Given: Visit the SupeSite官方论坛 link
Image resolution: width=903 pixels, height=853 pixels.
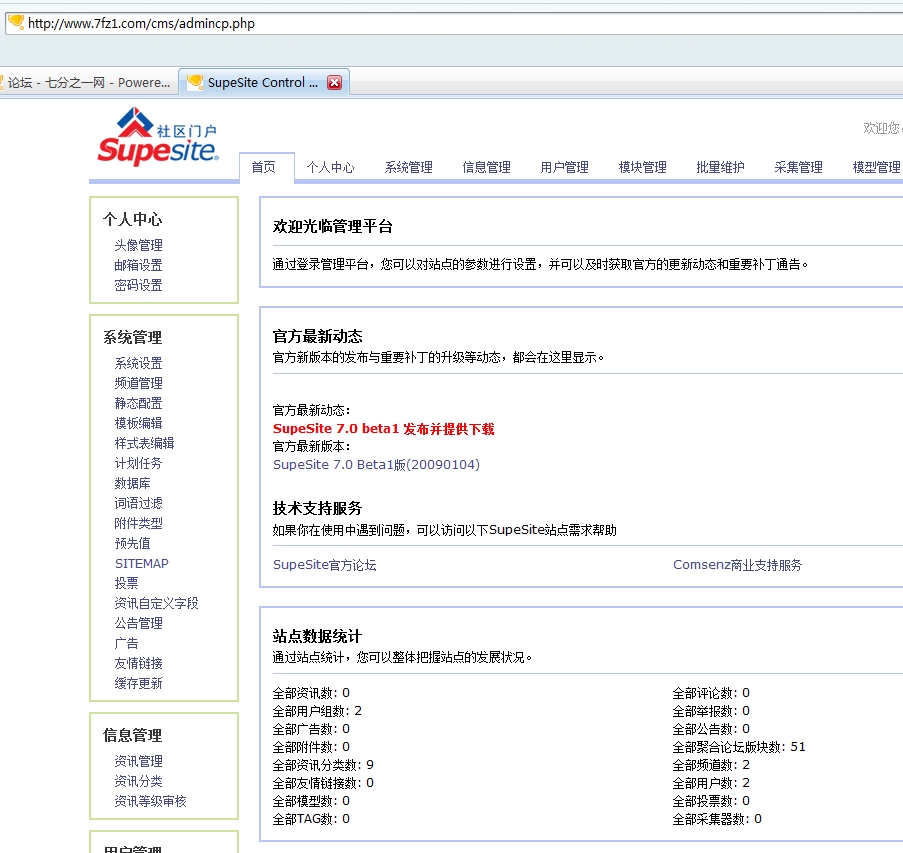Looking at the screenshot, I should (324, 565).
